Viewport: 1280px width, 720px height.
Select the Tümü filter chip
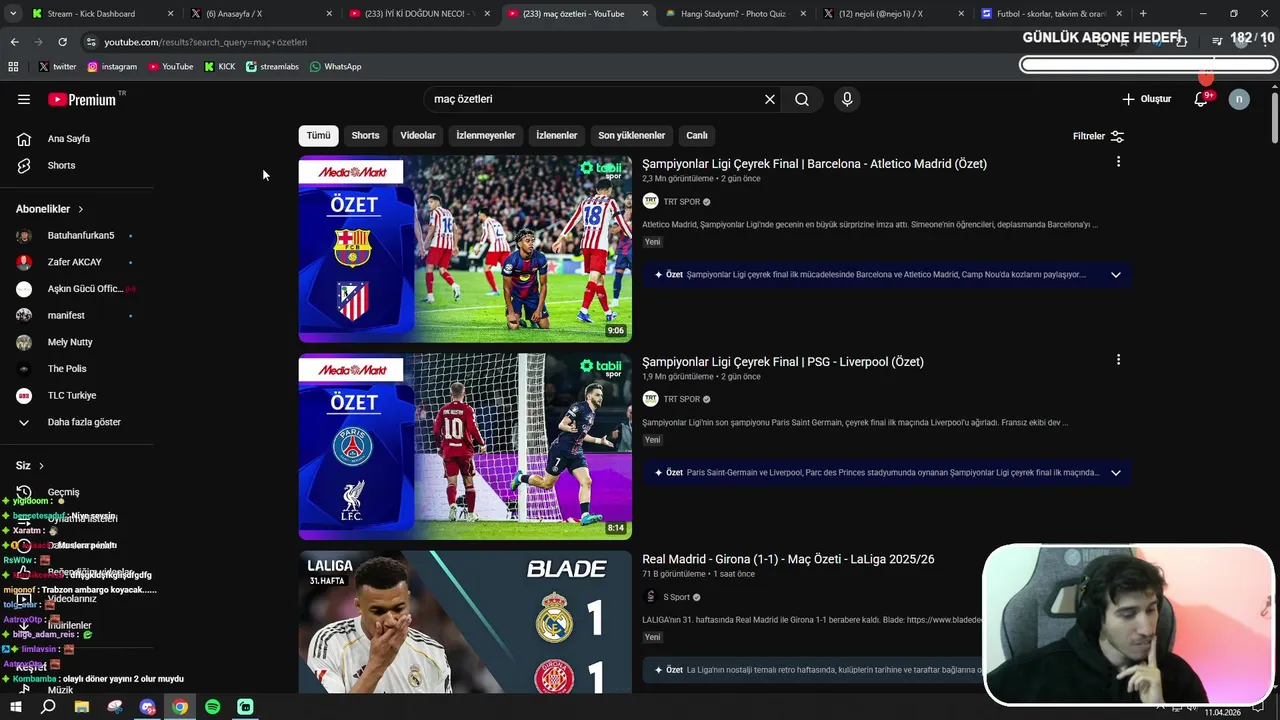318,135
